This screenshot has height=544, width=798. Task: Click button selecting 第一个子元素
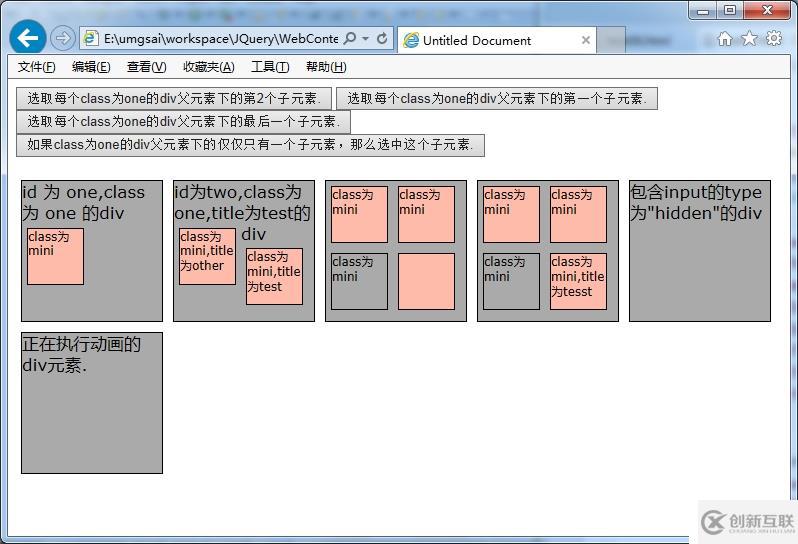(497, 98)
